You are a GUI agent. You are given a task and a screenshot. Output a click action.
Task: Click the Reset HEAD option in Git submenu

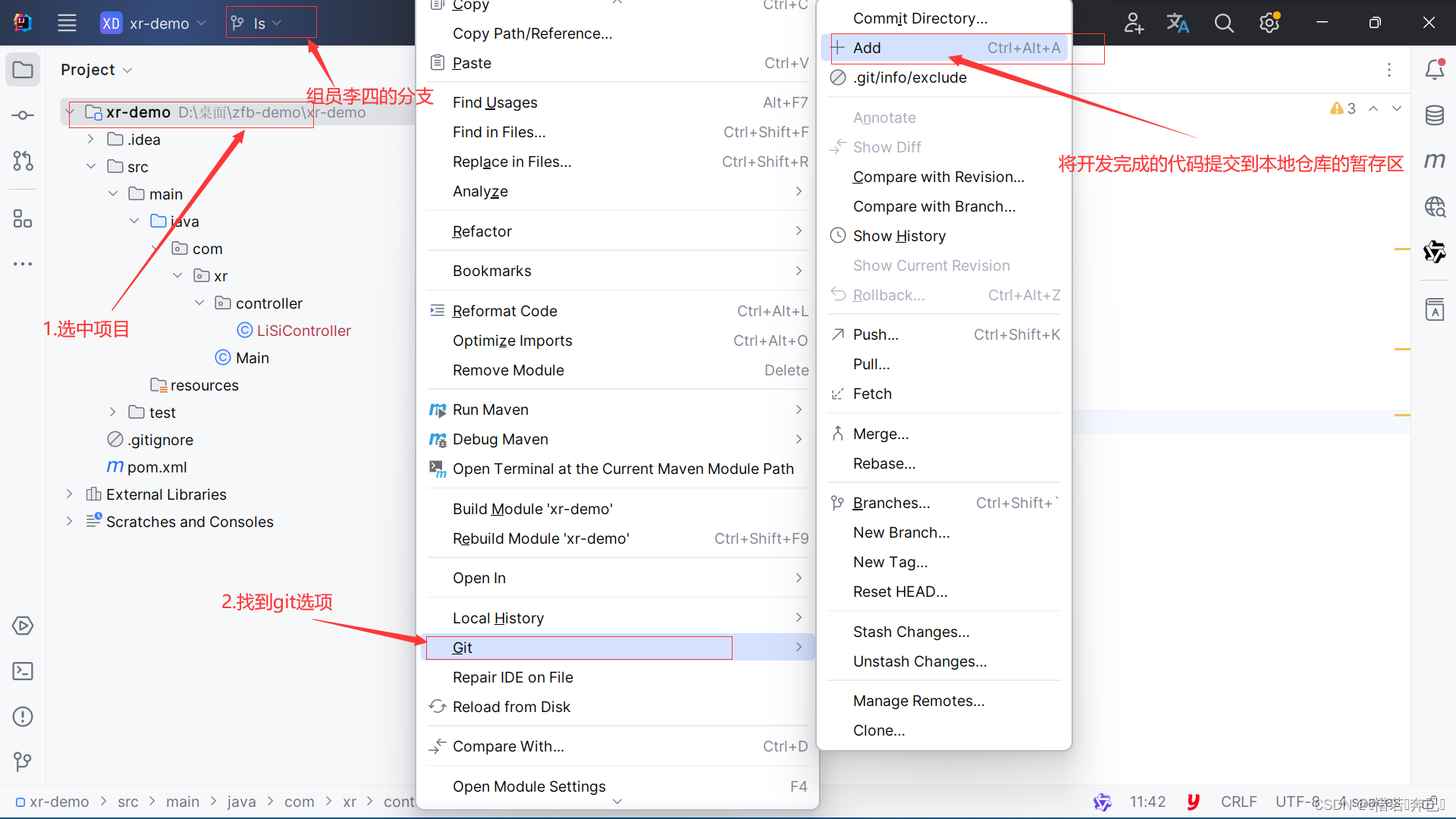point(900,591)
